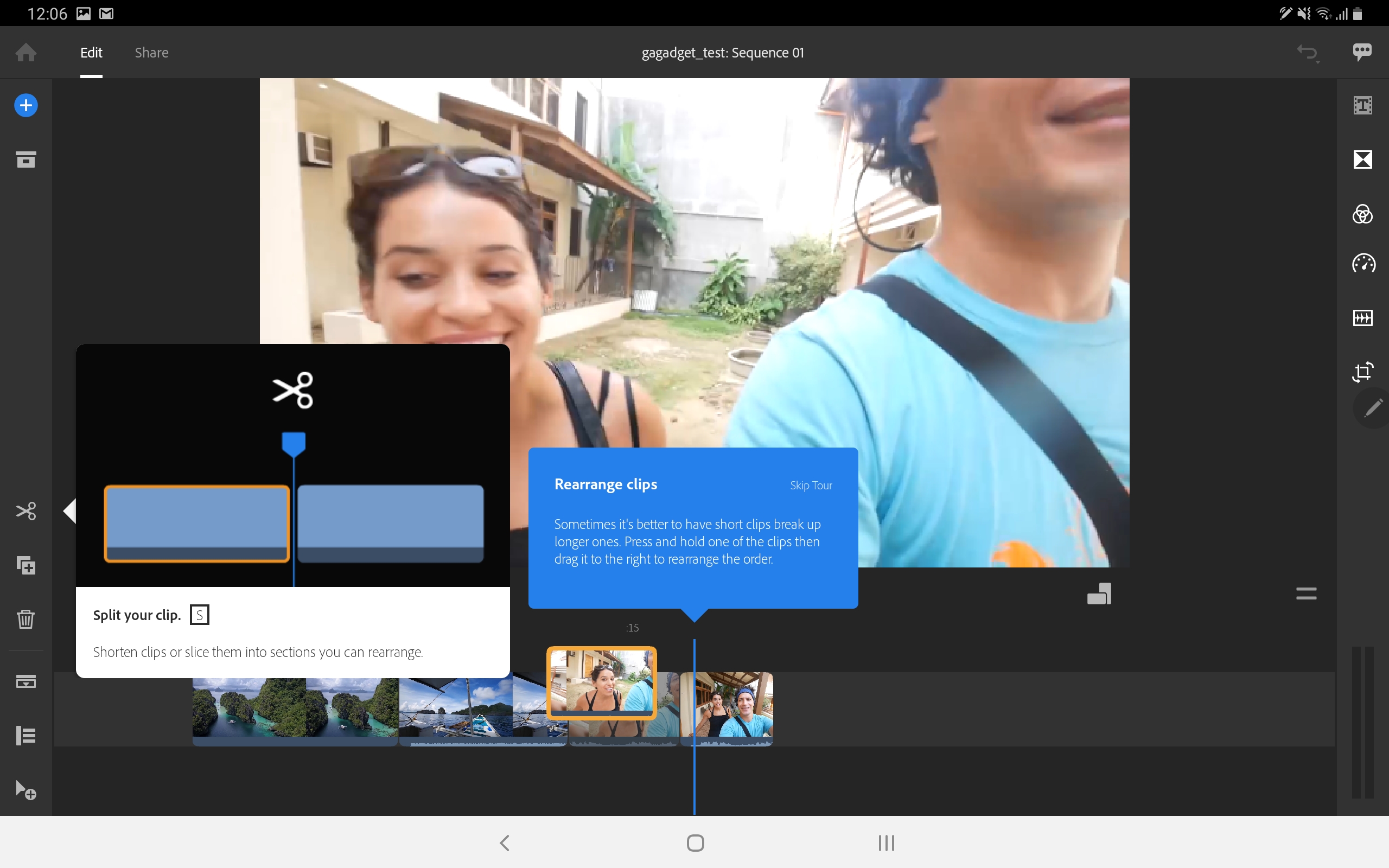Open the project panel archive icon
The image size is (1389, 868).
coord(26,159)
